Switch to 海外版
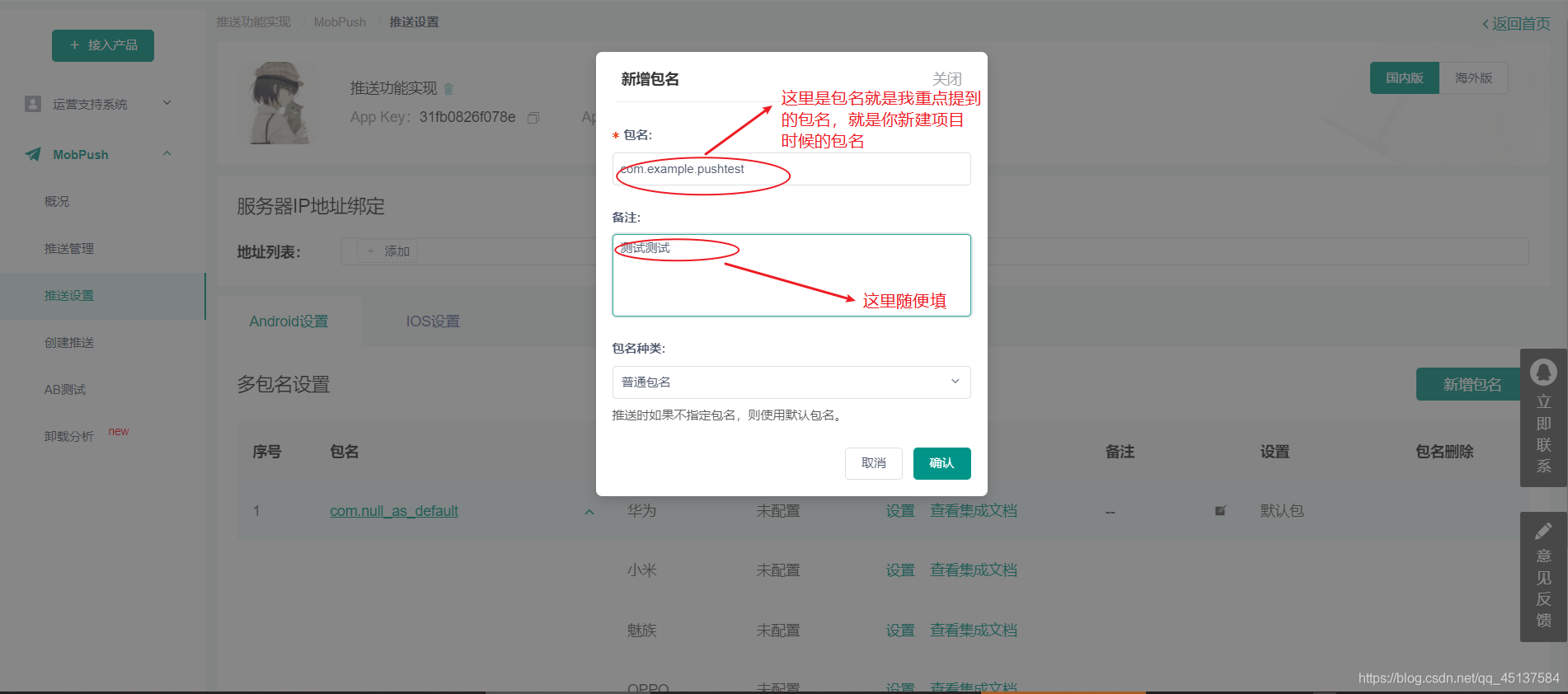 1473,77
